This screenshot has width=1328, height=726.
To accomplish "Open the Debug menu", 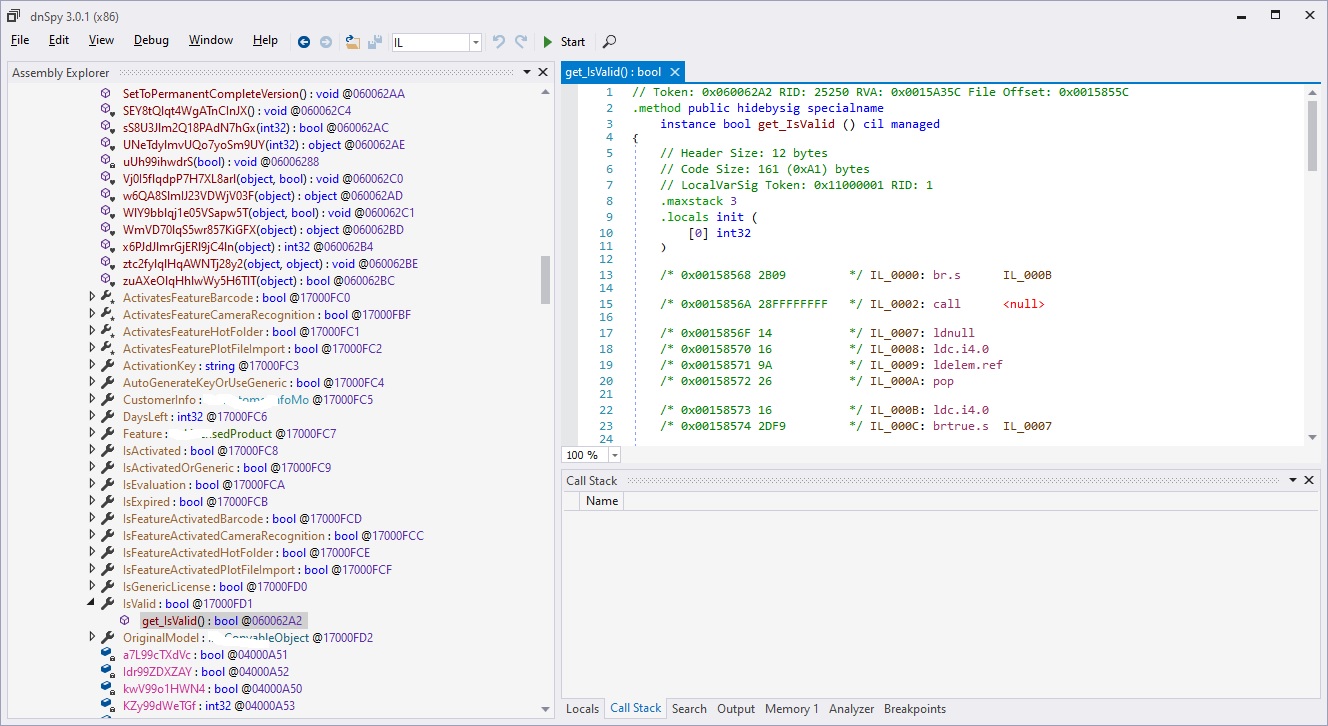I will tap(151, 40).
